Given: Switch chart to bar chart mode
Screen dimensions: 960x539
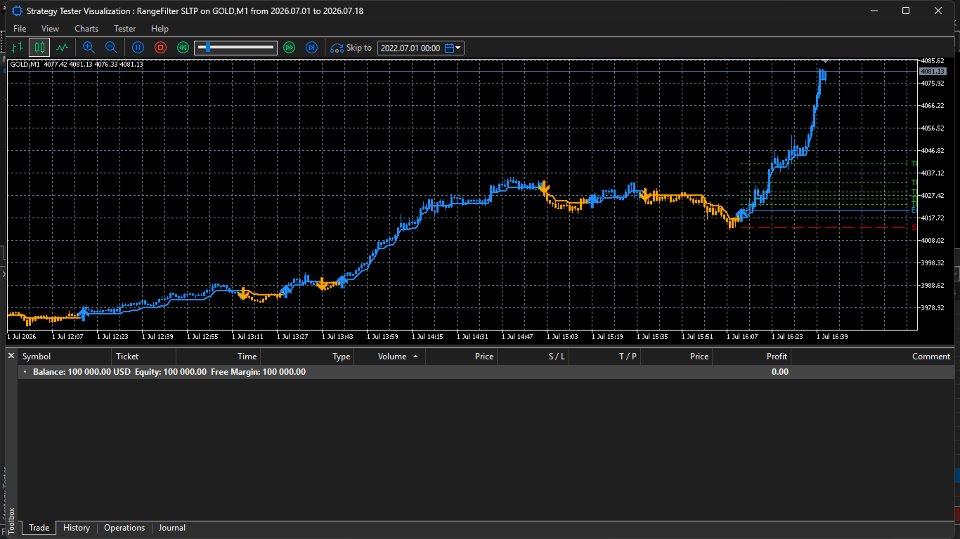Looking at the screenshot, I should pyautogui.click(x=17, y=47).
